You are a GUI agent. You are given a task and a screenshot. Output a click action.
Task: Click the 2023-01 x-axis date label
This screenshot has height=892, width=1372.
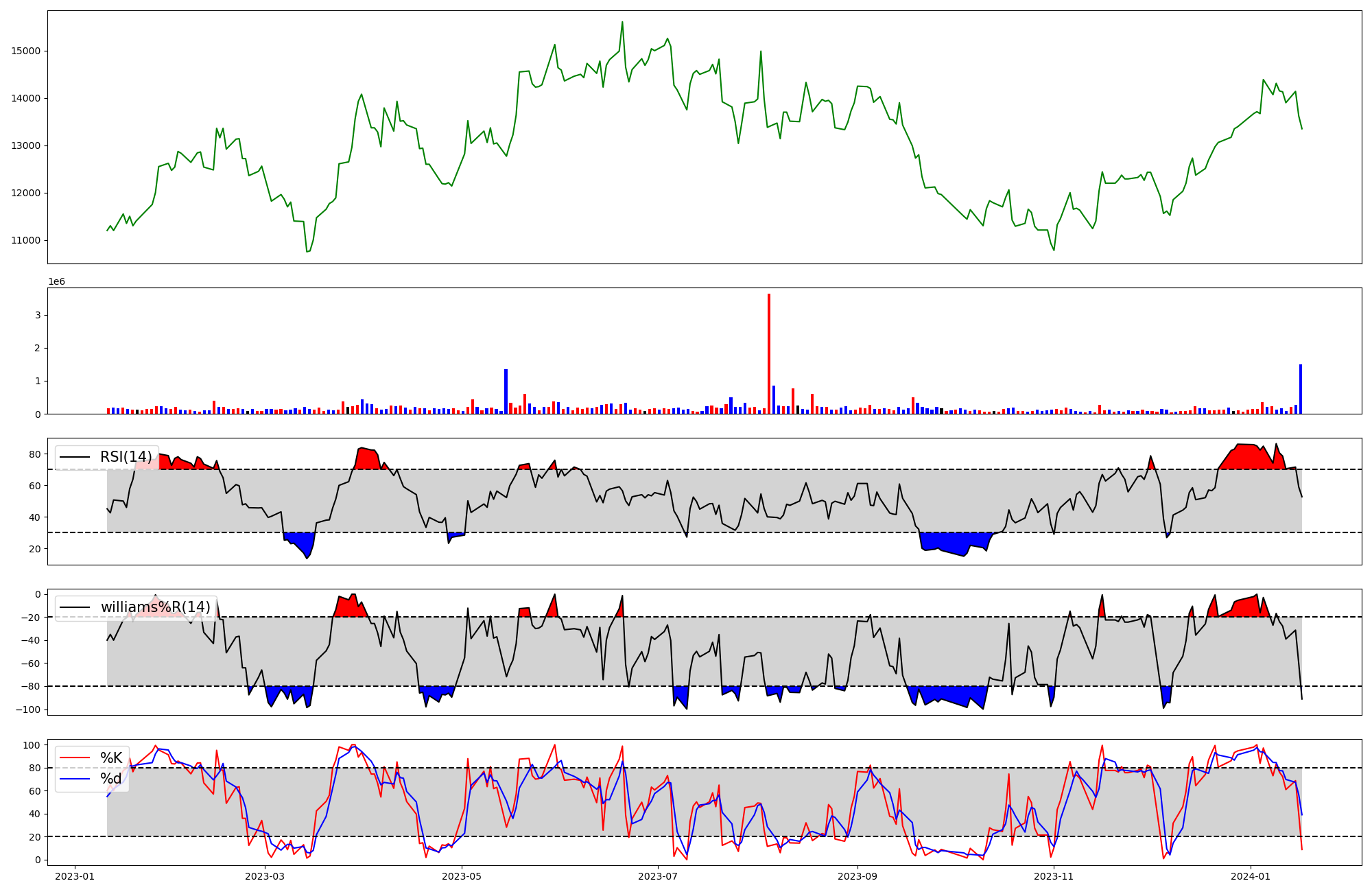pyautogui.click(x=74, y=876)
